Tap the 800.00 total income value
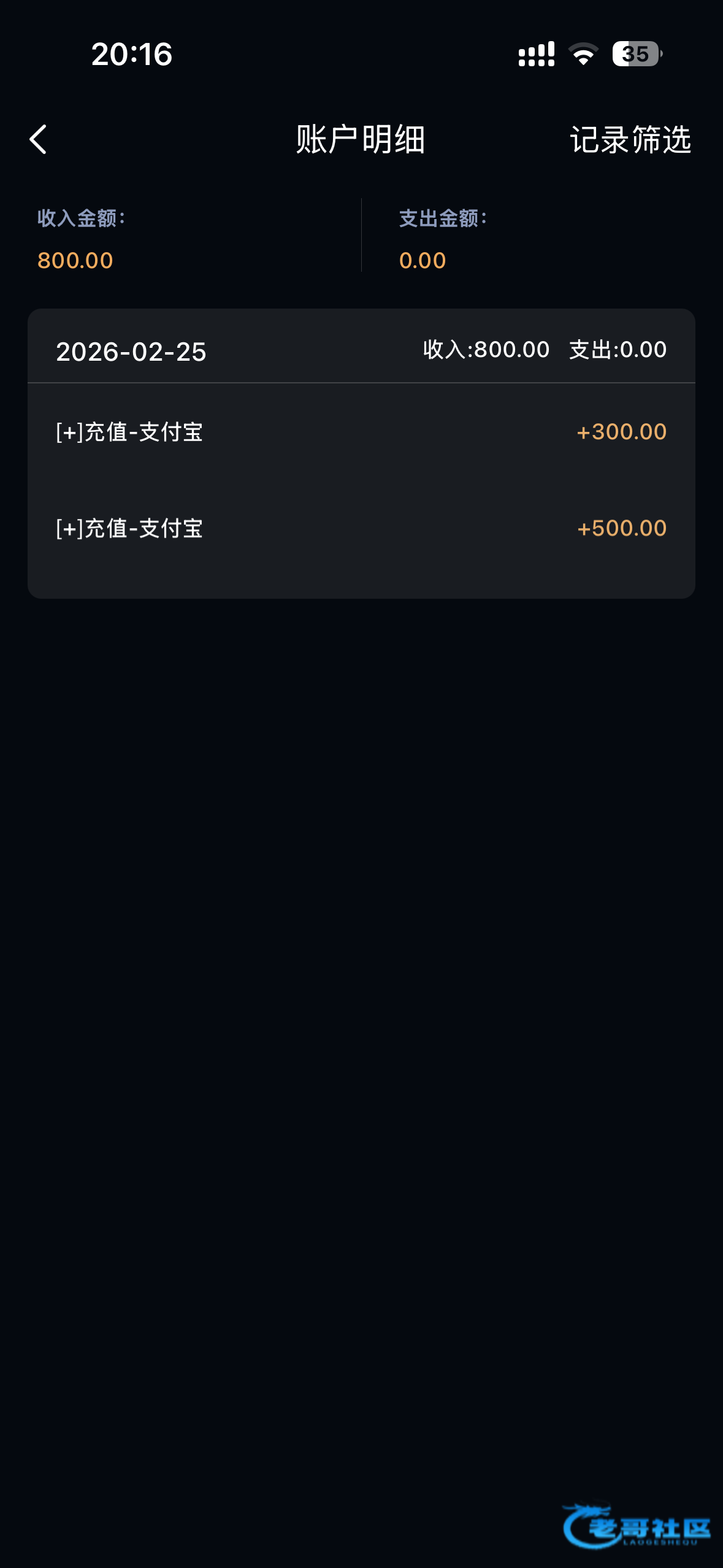Image resolution: width=723 pixels, height=1568 pixels. (75, 261)
